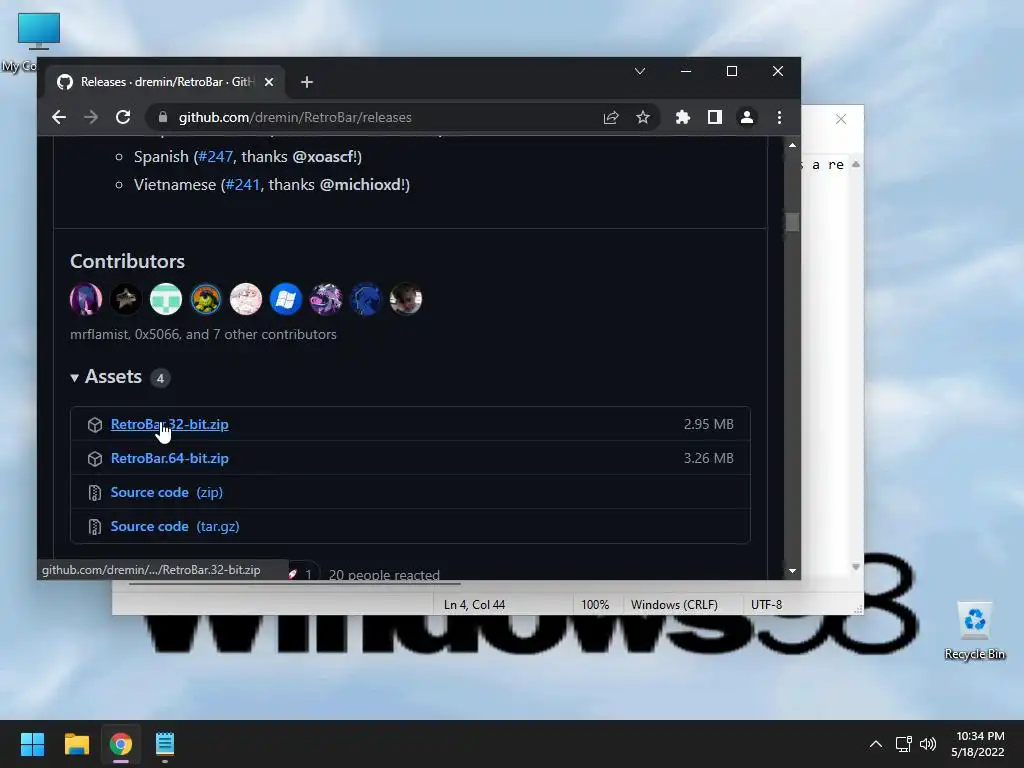Open File Explorer from the taskbar
Image resolution: width=1024 pixels, height=768 pixels.
(77, 744)
